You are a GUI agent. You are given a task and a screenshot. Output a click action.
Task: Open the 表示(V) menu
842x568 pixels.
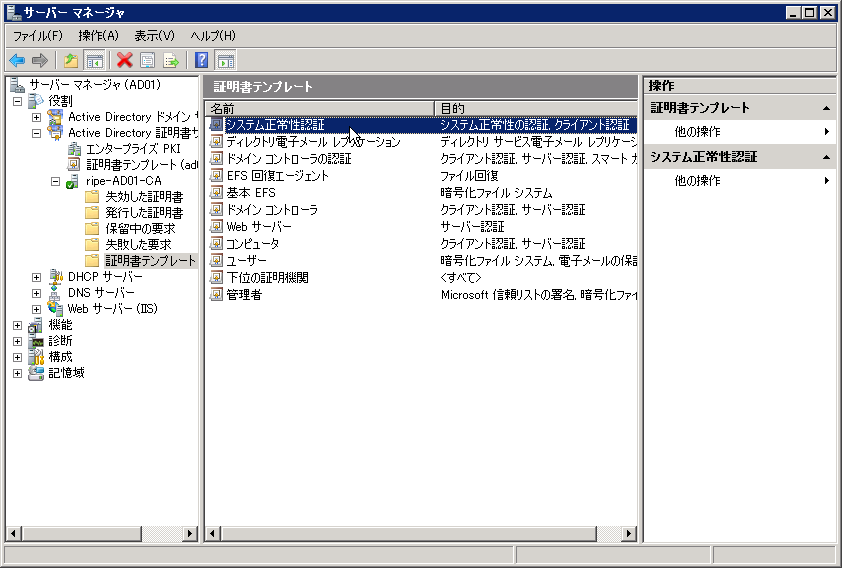click(x=154, y=36)
